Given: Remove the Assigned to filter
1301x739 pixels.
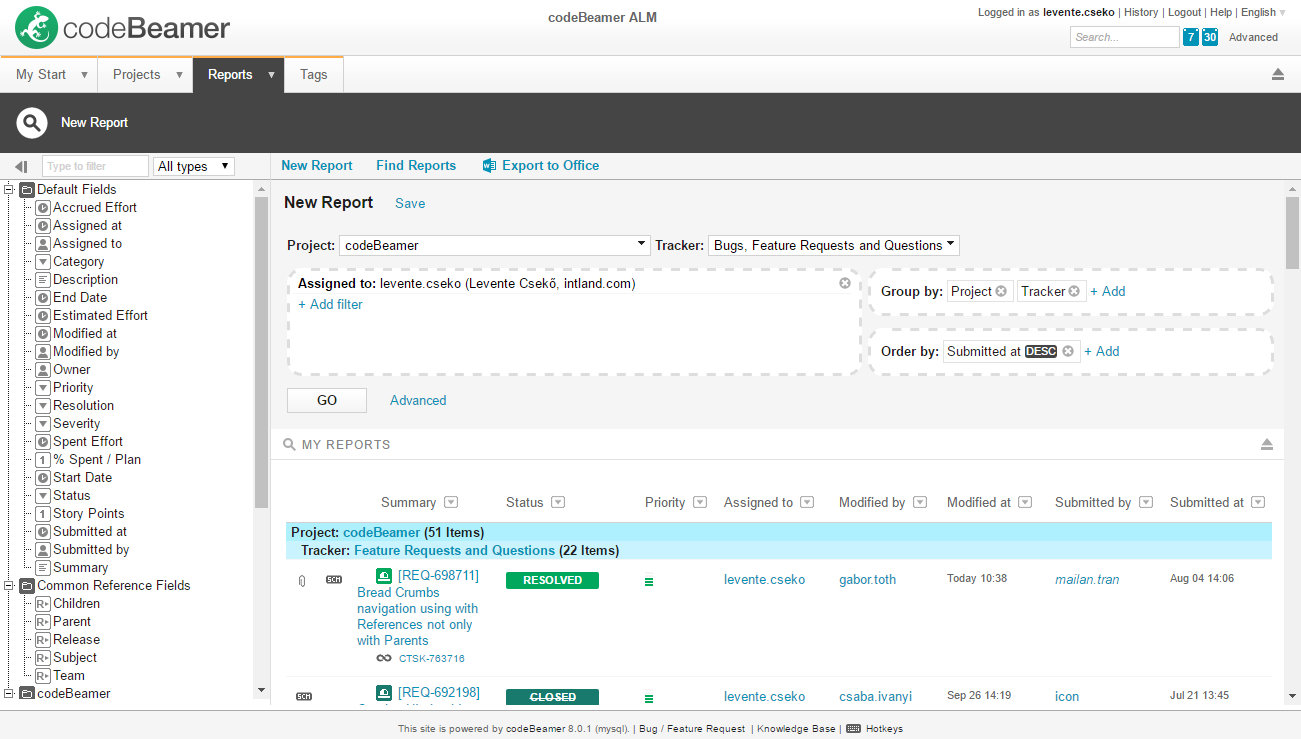Looking at the screenshot, I should point(845,284).
